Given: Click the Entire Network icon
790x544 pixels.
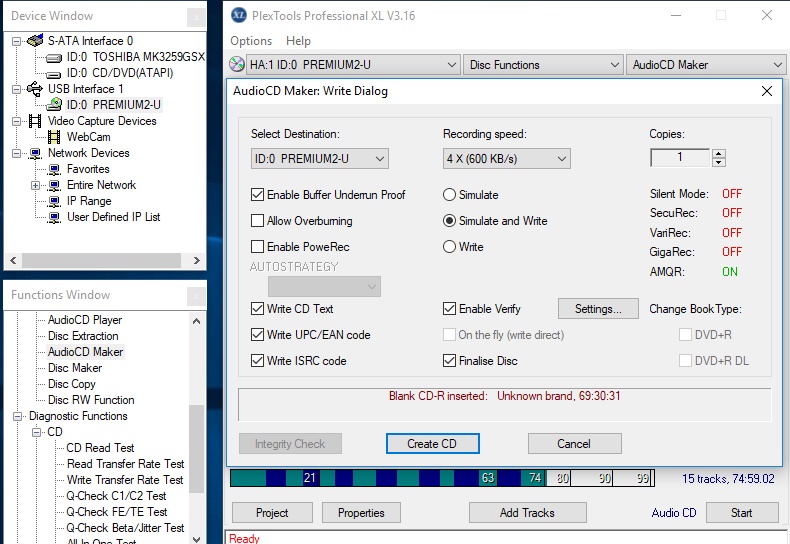Looking at the screenshot, I should pyautogui.click(x=54, y=185).
